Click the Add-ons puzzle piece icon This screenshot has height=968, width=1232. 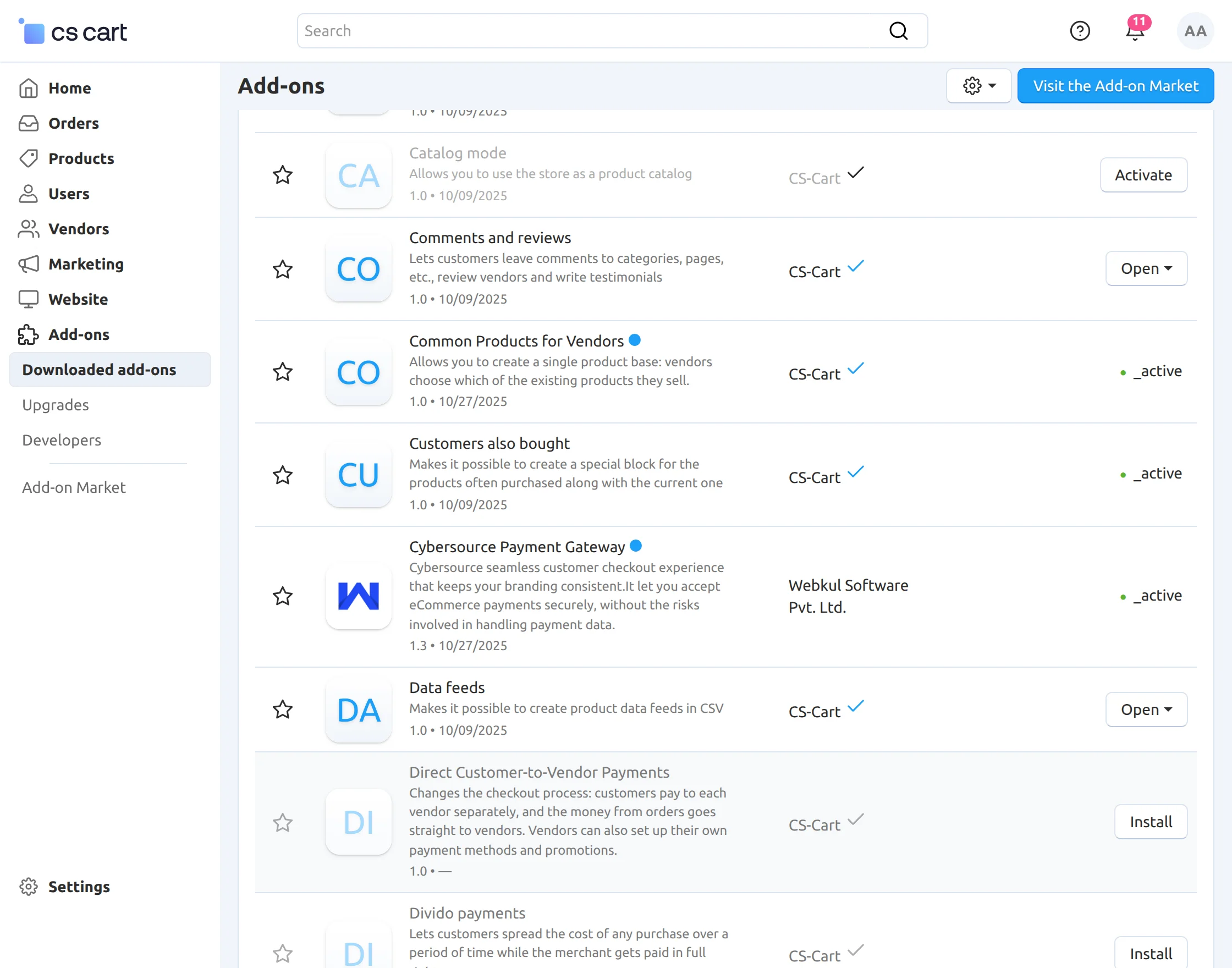29,334
